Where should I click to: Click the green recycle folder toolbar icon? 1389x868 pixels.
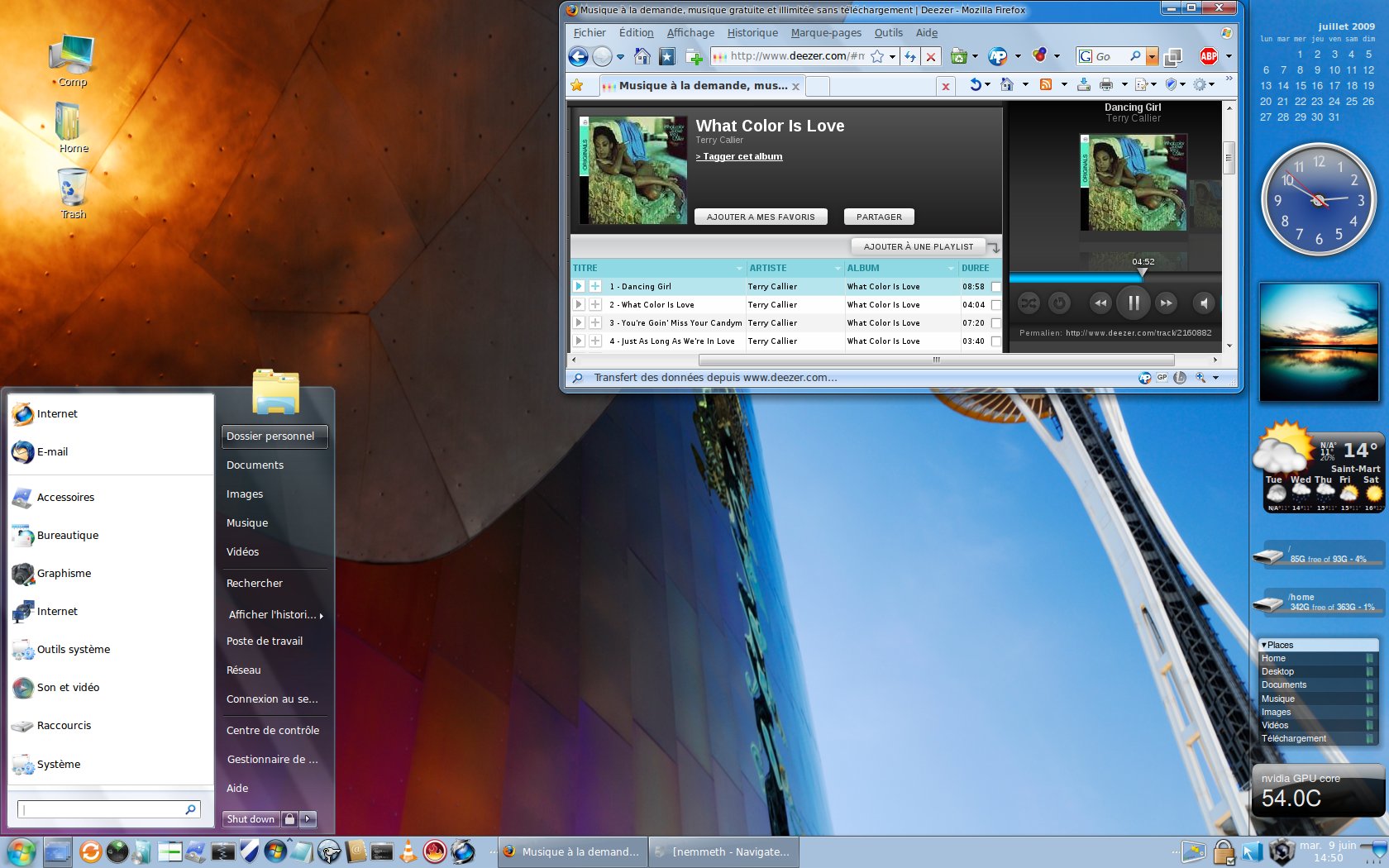(959, 56)
